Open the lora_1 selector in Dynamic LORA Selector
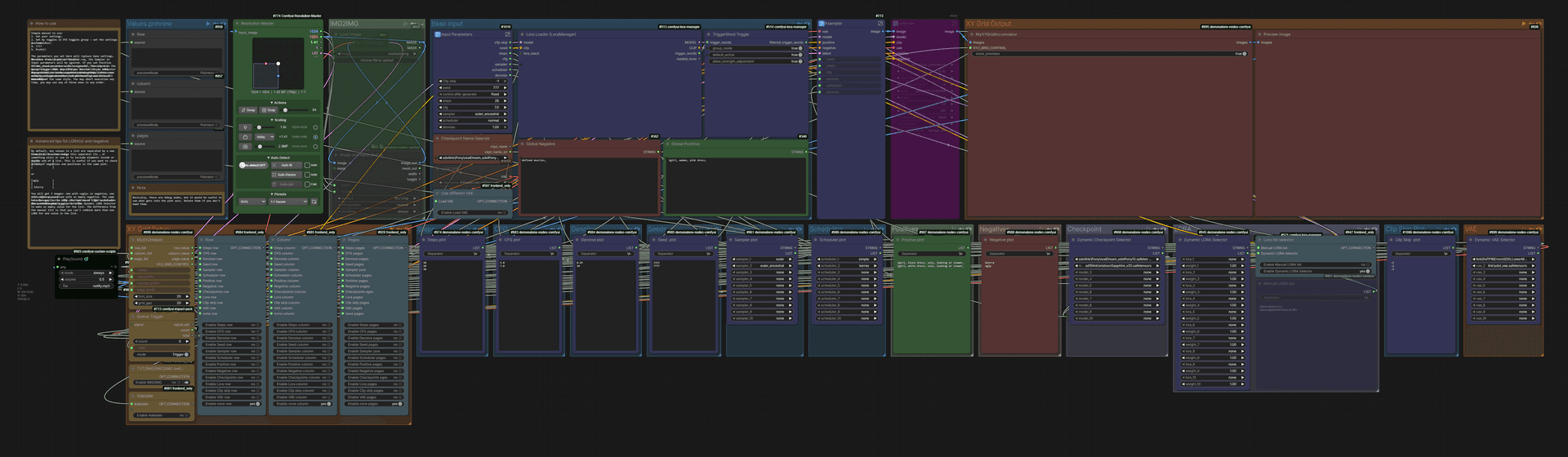This screenshot has height=457, width=1568. coord(1213,260)
